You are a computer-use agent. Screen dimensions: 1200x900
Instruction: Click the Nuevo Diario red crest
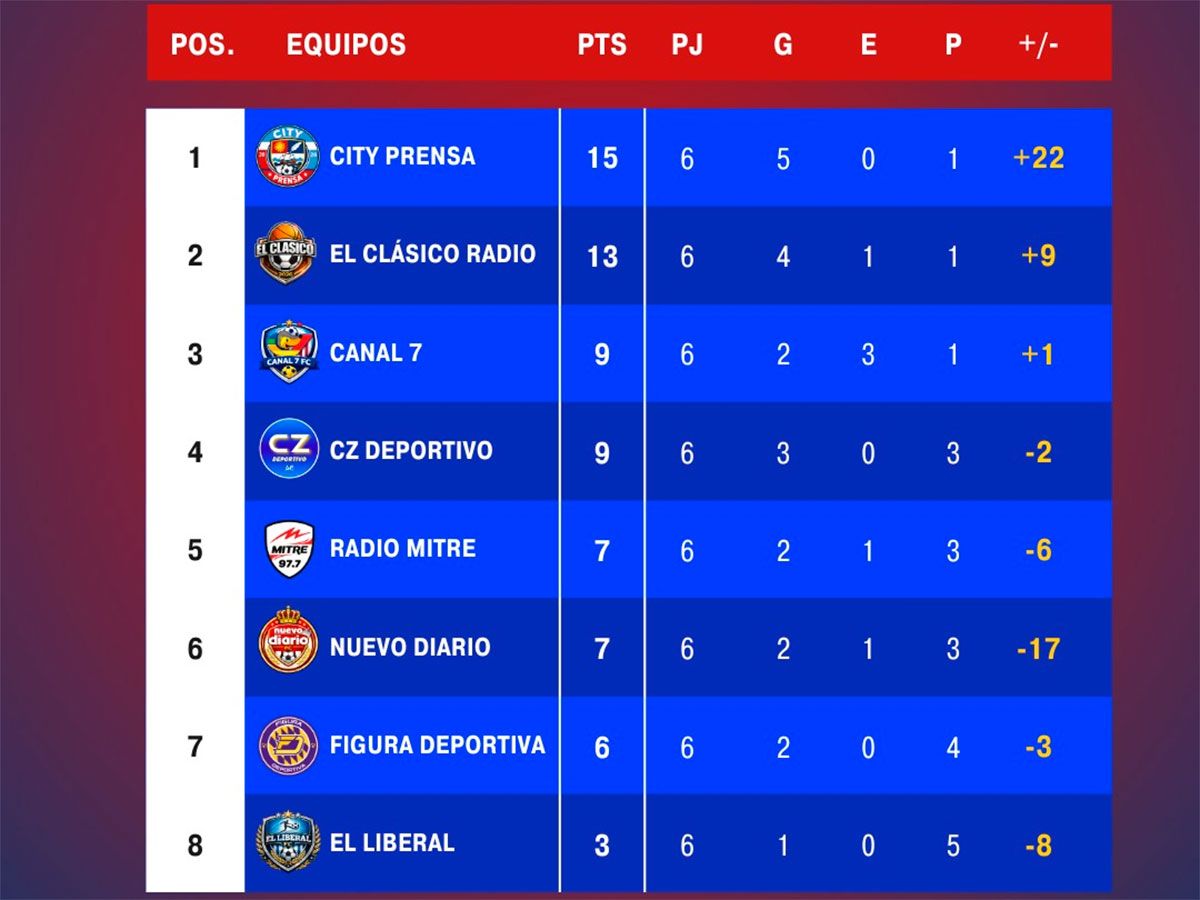[x=288, y=644]
